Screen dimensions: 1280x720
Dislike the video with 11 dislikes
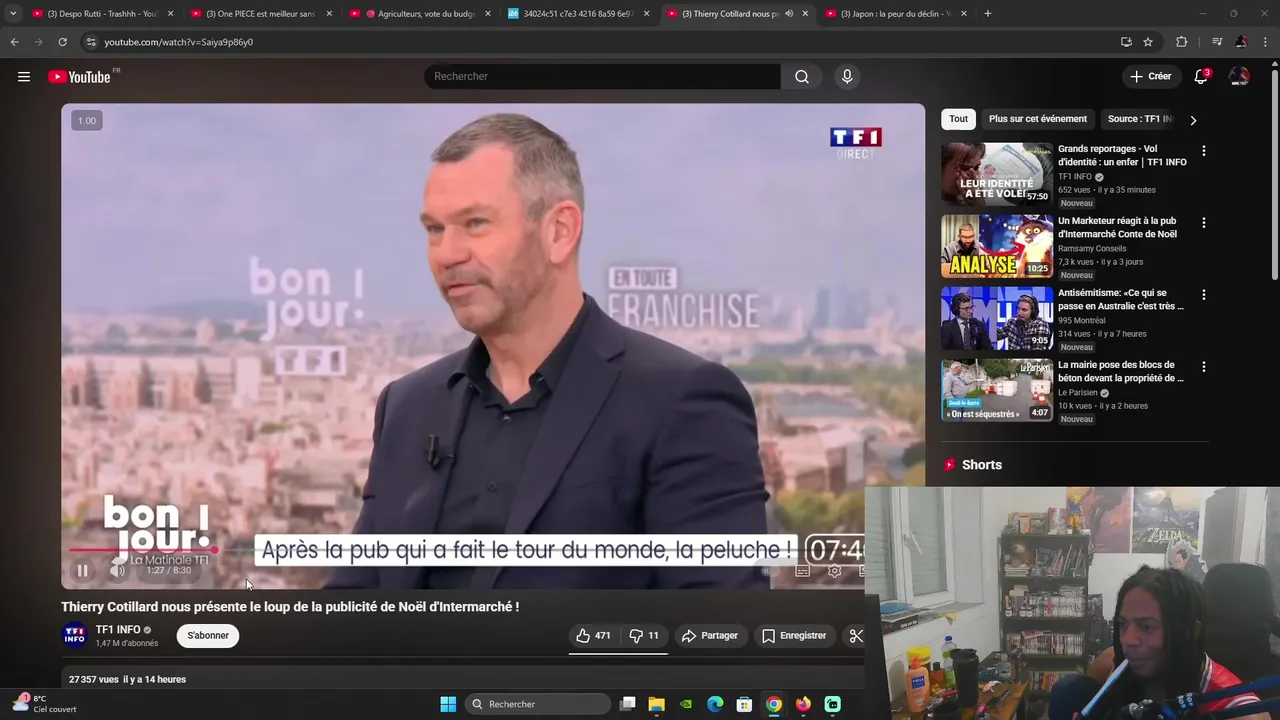(x=644, y=636)
